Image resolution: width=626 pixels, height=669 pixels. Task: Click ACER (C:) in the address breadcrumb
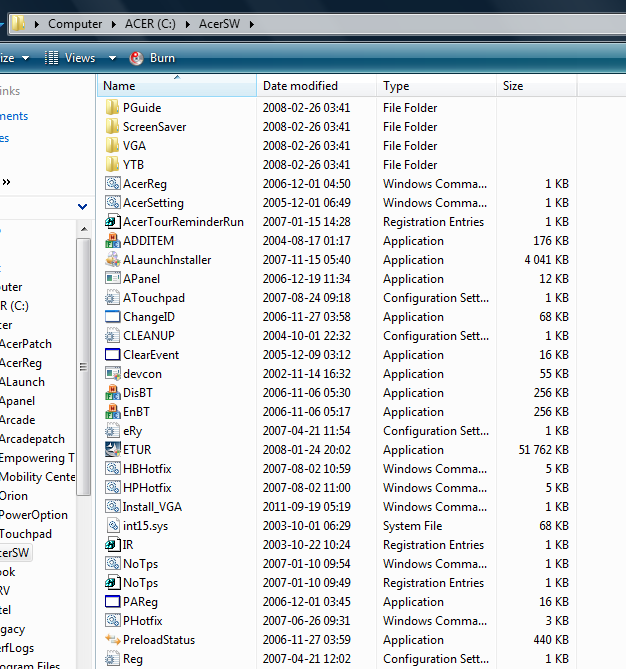[x=150, y=24]
